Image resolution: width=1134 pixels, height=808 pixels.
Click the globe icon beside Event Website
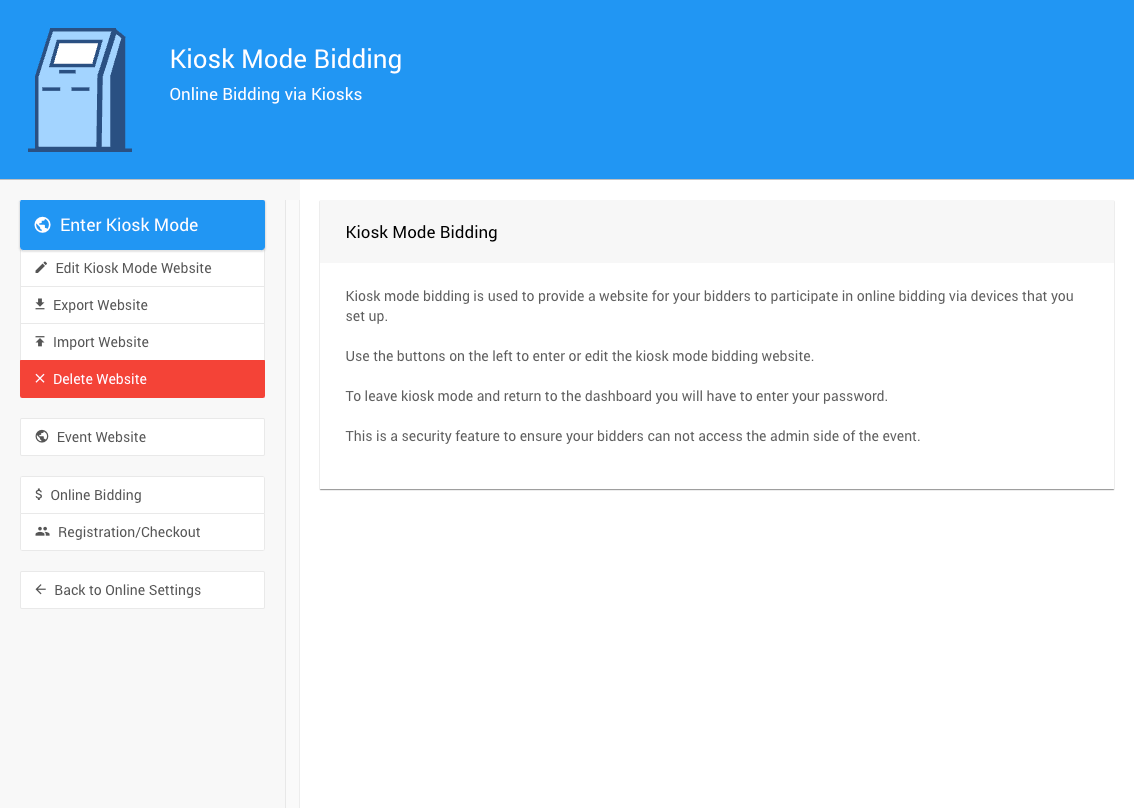pyautogui.click(x=42, y=437)
